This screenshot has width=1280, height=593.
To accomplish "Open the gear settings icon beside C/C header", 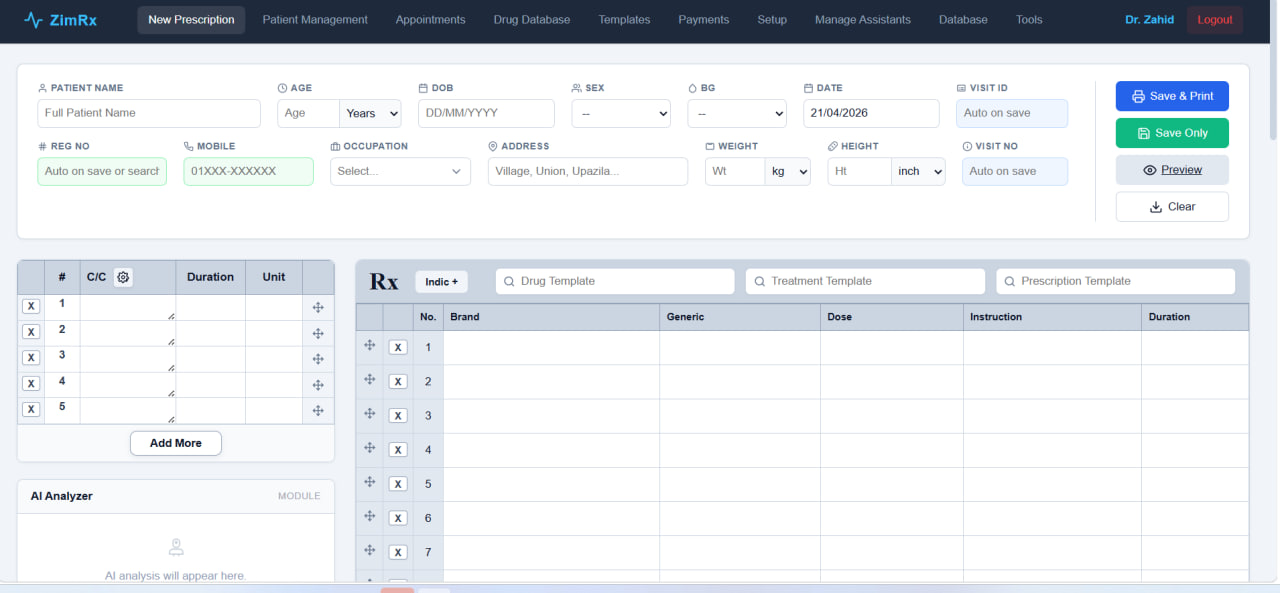I will click(x=122, y=277).
